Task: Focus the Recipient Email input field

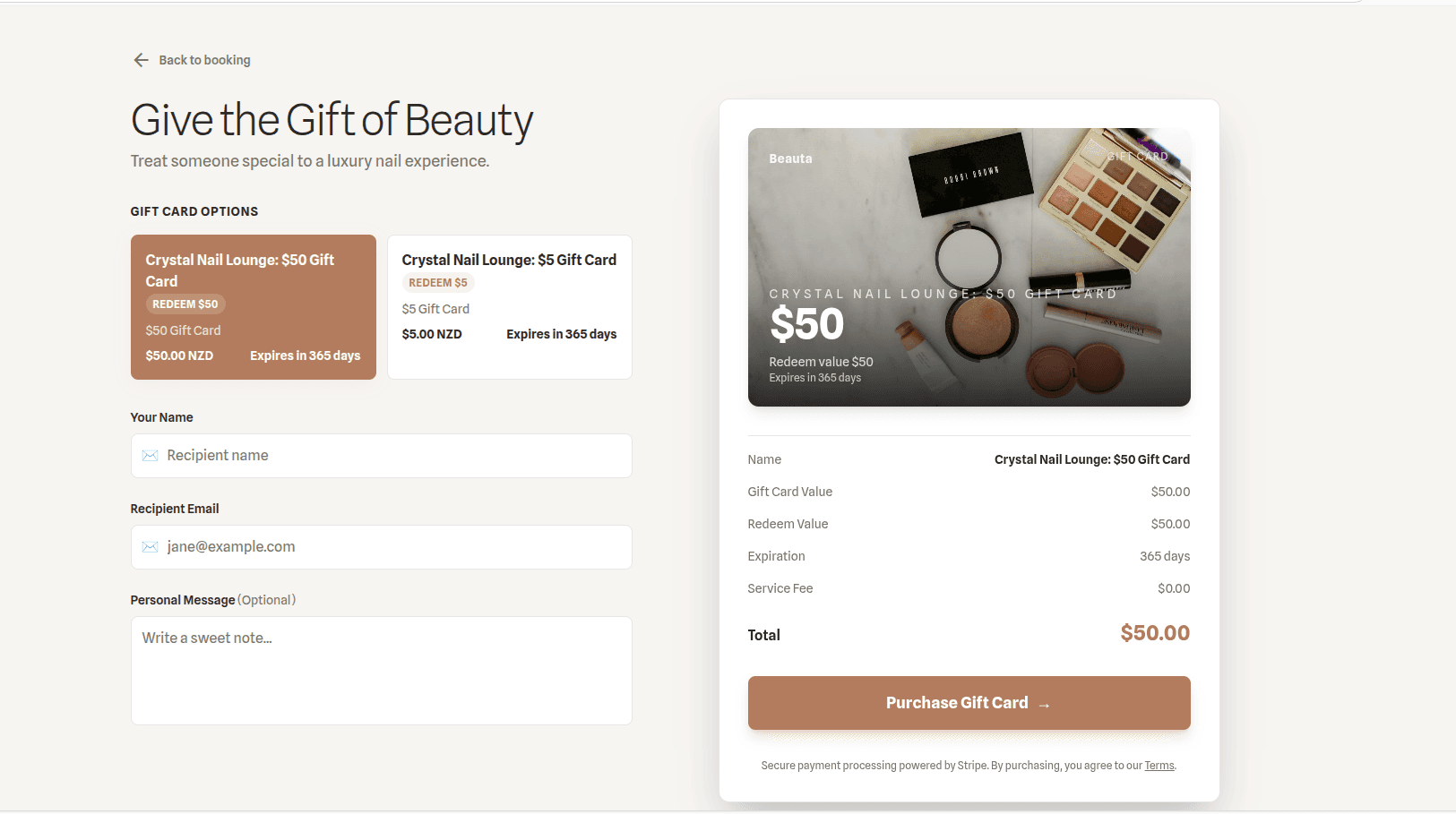Action: [394, 547]
